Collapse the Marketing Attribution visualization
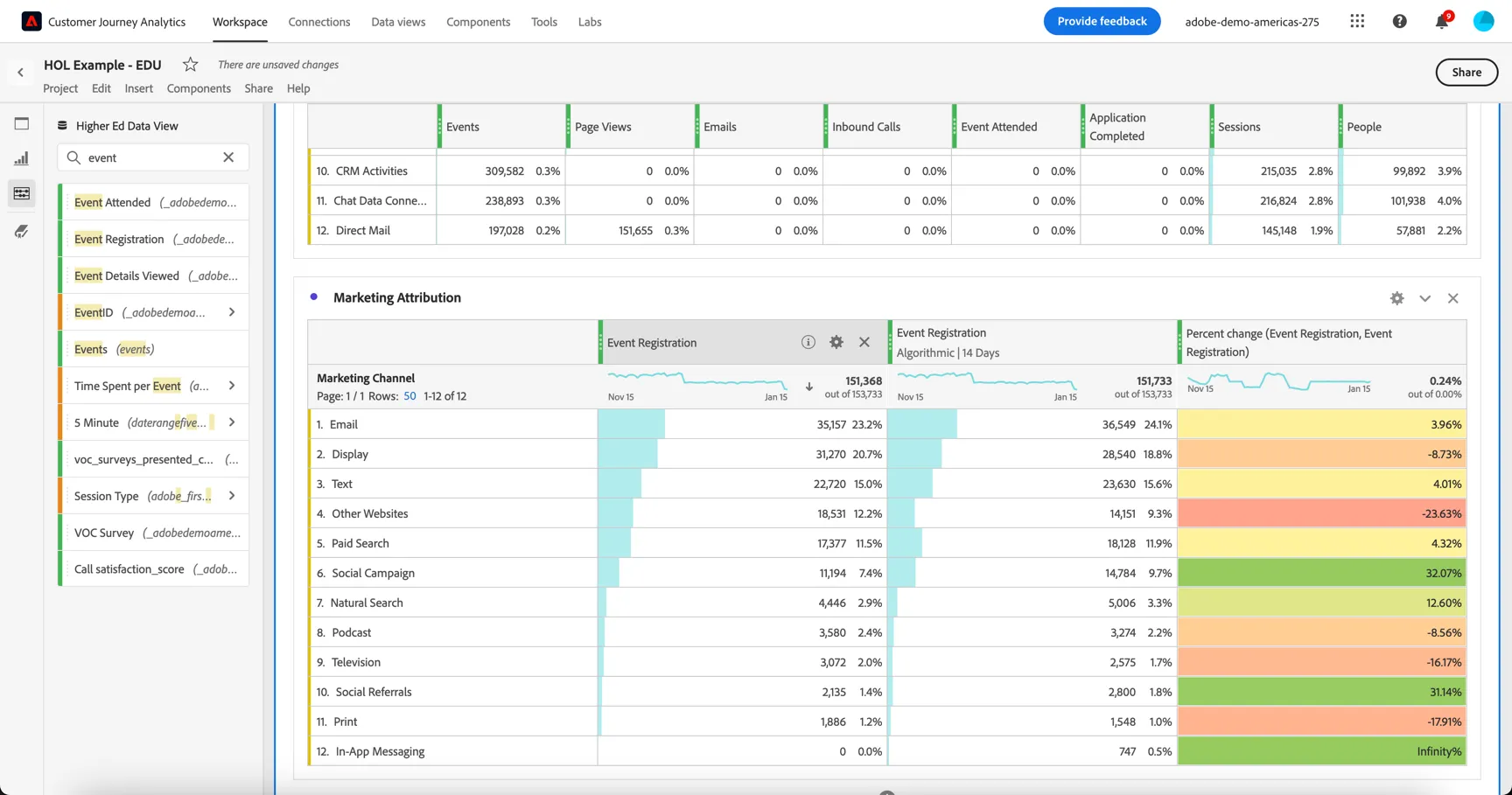1512x795 pixels. tap(1425, 298)
